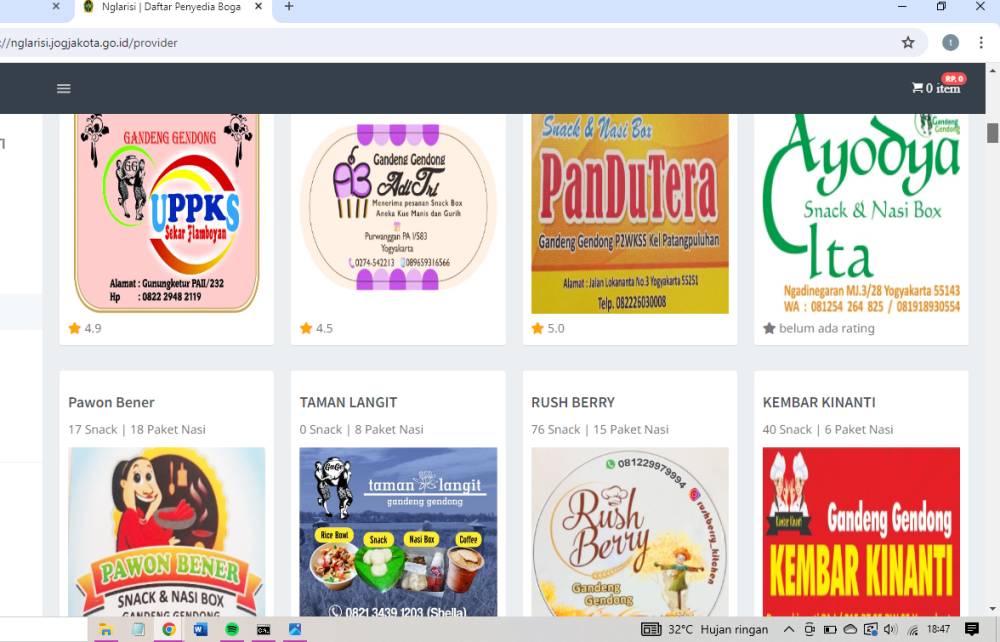Open the PanDuTera Snack & Nasi Box image
Viewport: 1000px width, 642px height.
click(629, 214)
